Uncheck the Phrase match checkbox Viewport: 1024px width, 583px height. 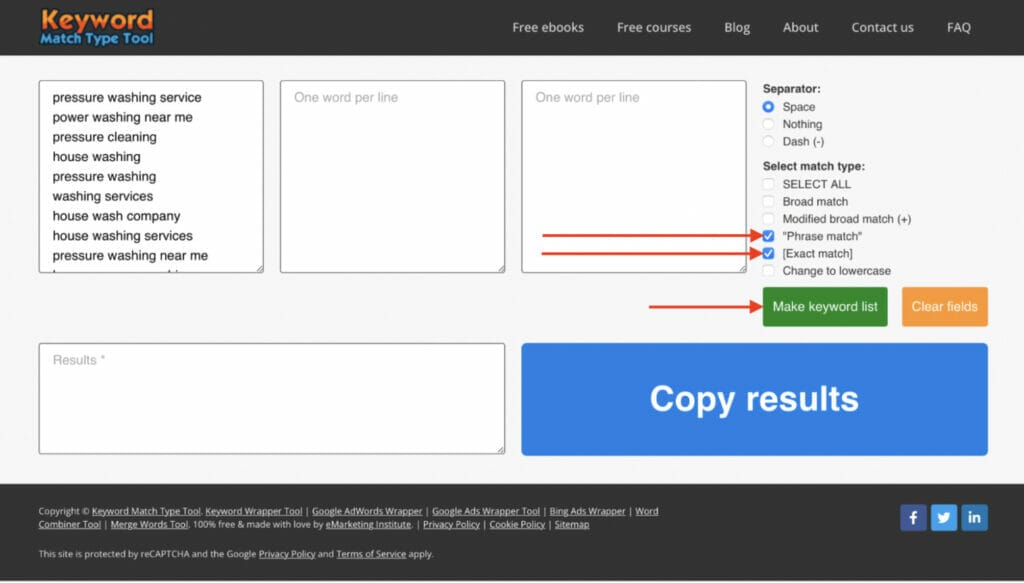coord(768,236)
